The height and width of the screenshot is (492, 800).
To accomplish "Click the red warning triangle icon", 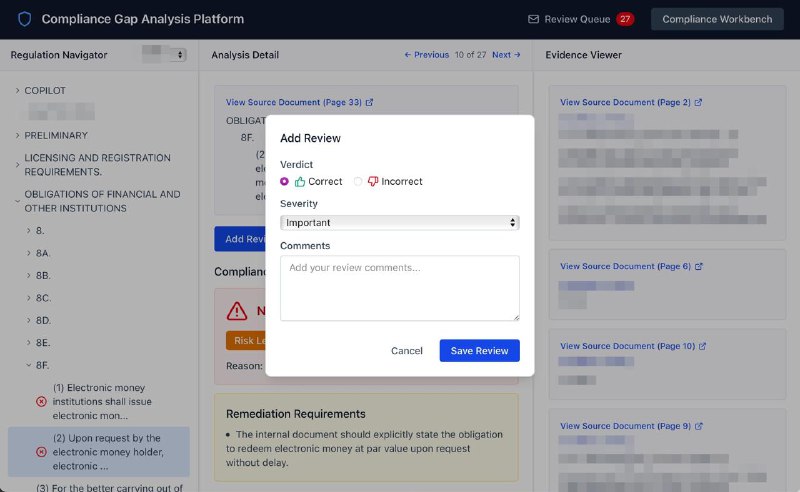I will coord(237,311).
